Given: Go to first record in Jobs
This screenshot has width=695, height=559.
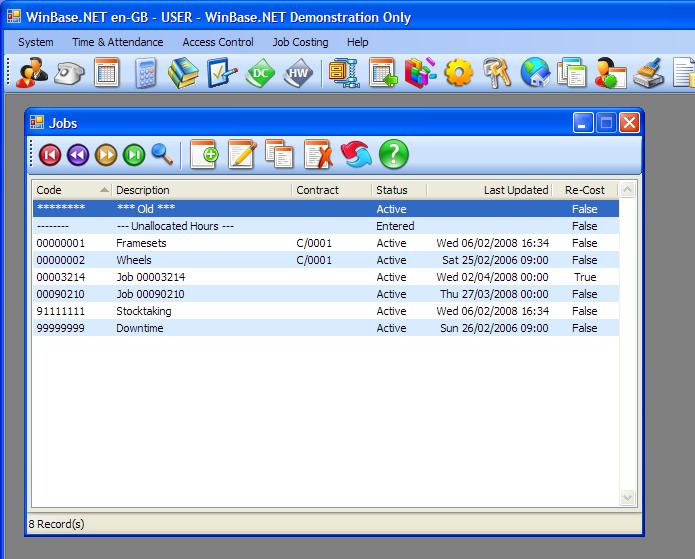Looking at the screenshot, I should click(x=50, y=155).
